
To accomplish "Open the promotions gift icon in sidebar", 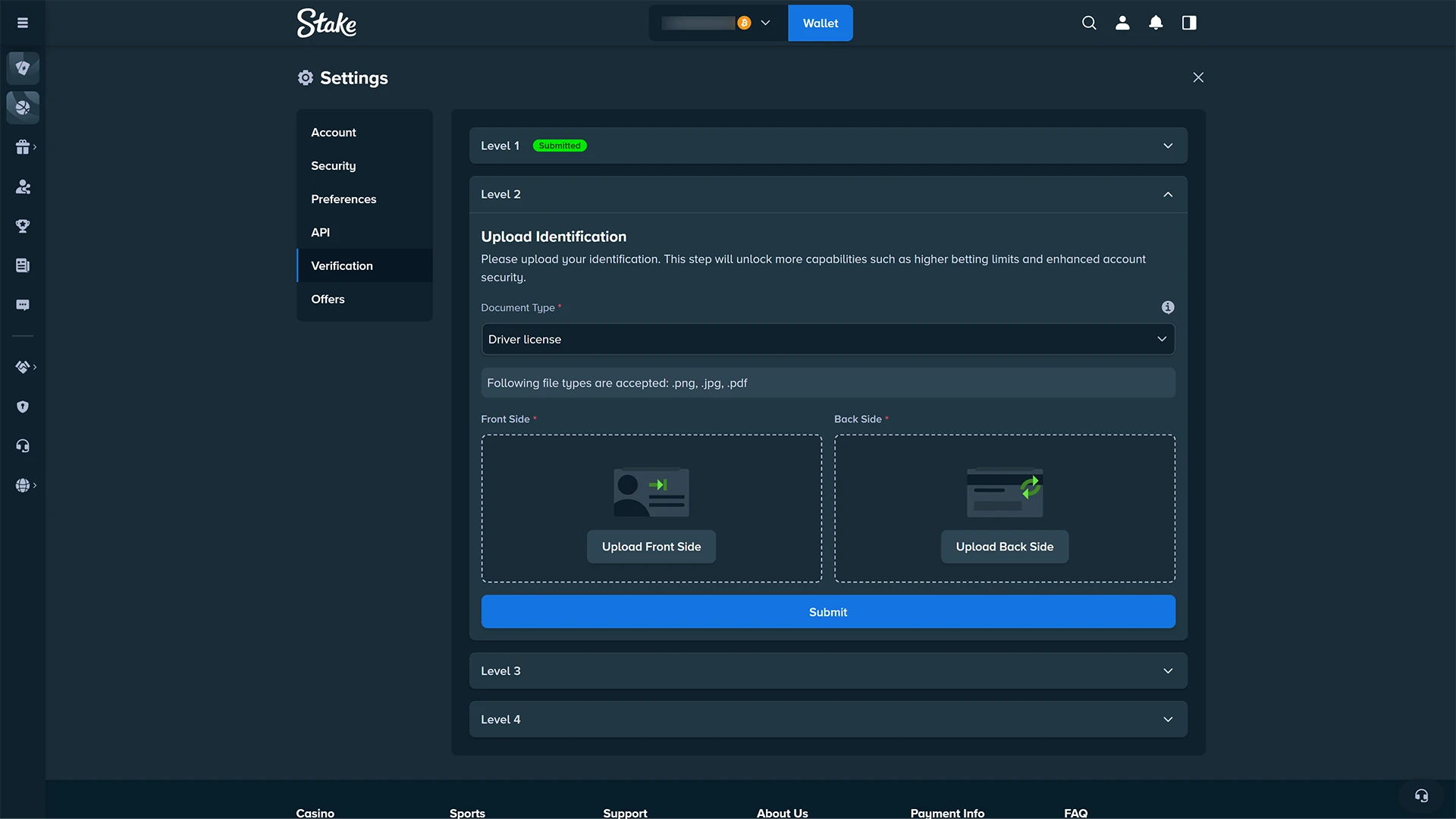I will pos(23,147).
